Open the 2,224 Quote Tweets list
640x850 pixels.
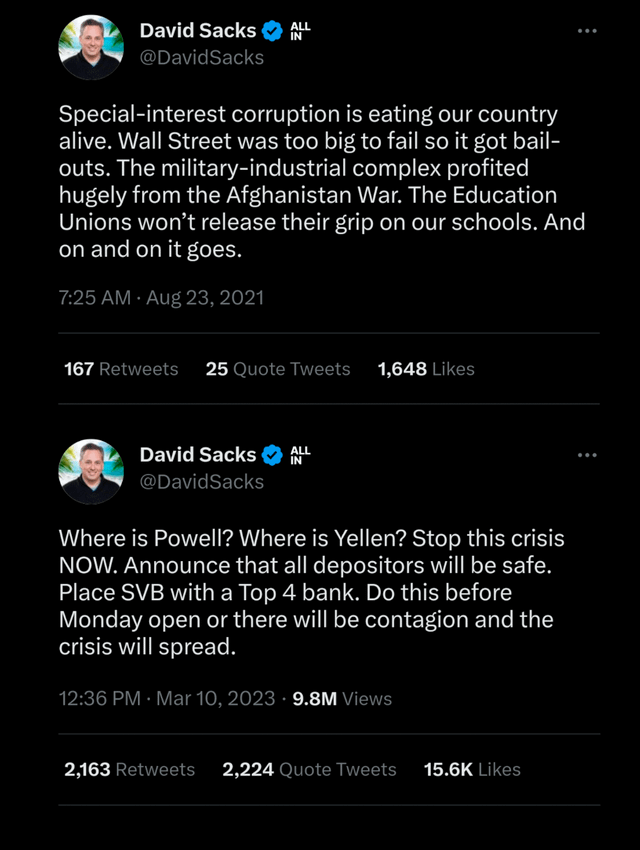coord(309,769)
